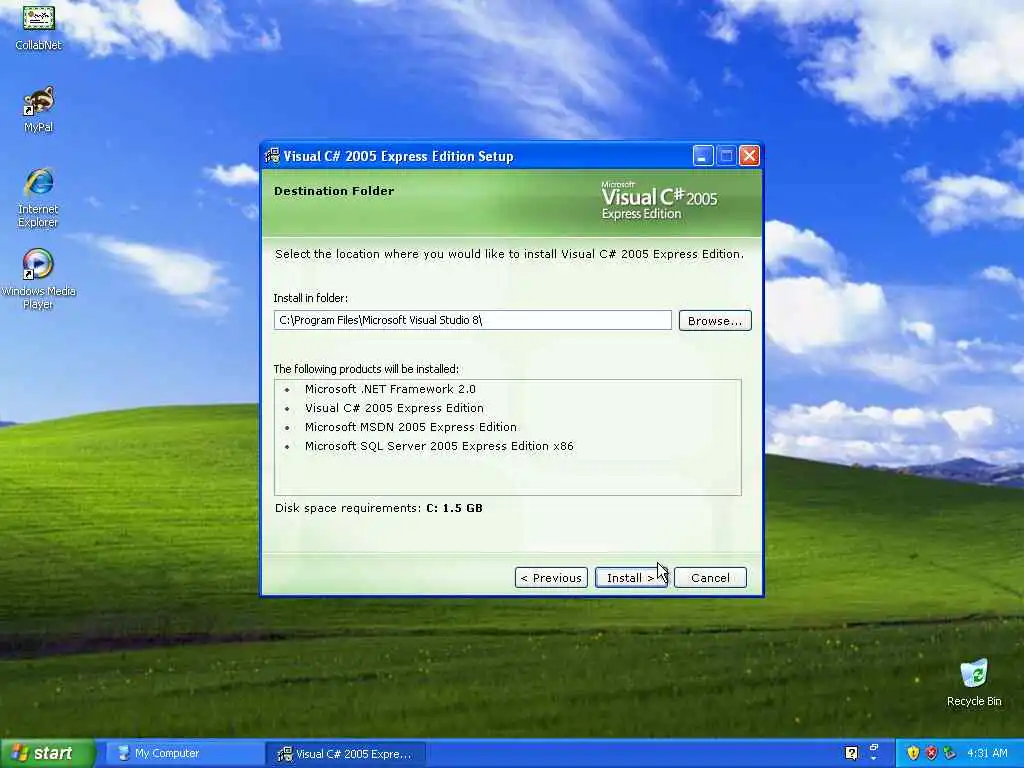Viewport: 1024px width, 768px height.
Task: Click the 4:31 AM system clock
Action: pos(987,754)
